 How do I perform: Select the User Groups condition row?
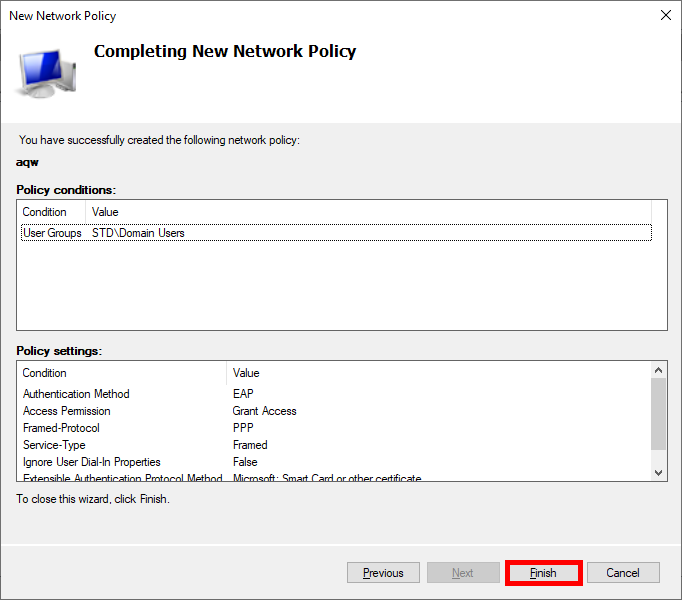click(336, 233)
